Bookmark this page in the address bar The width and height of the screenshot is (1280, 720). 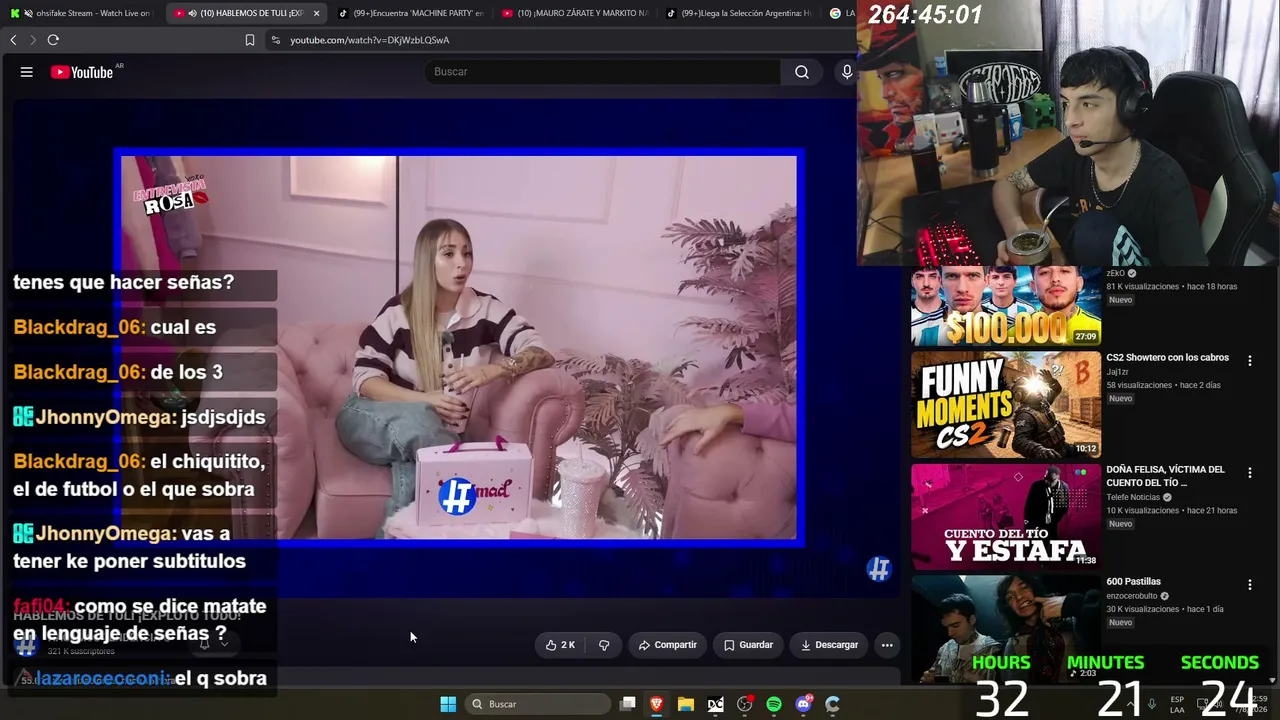point(250,40)
